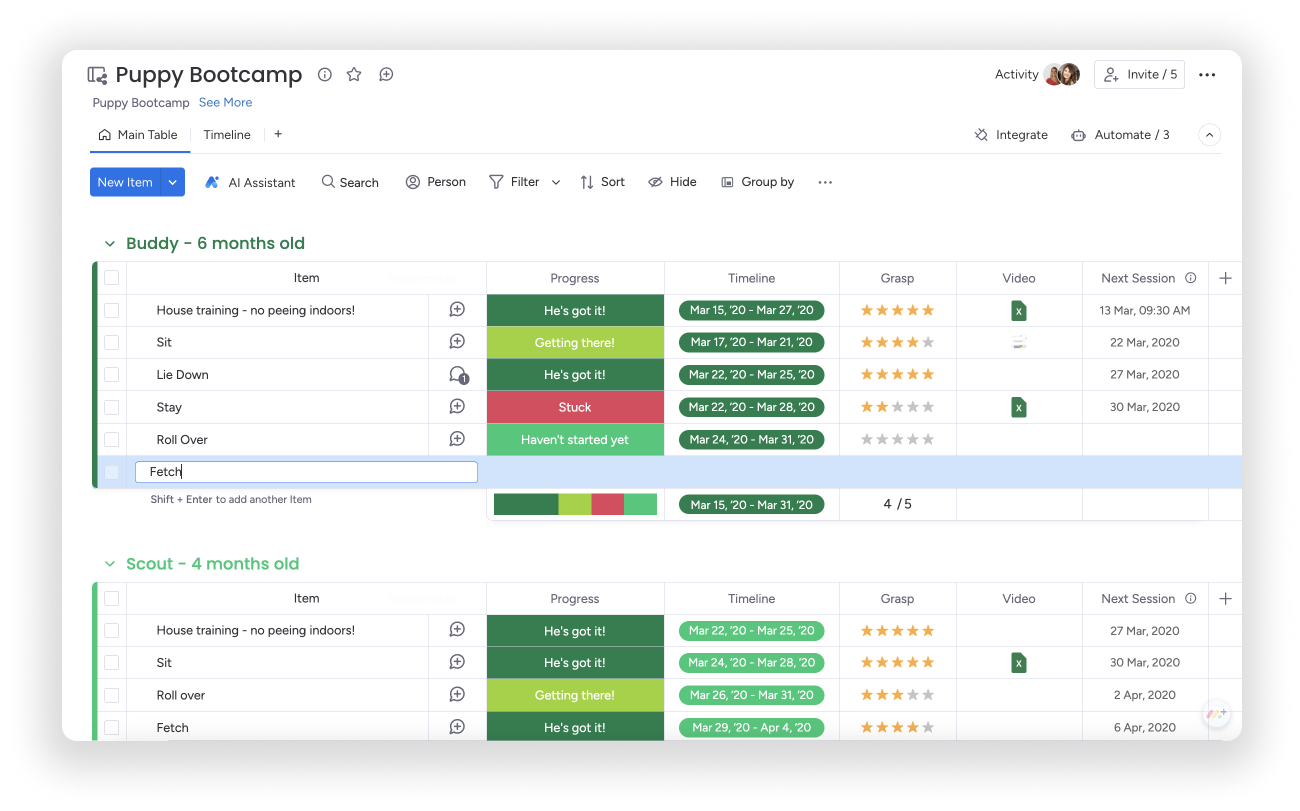
Task: Switch to Main Table tab
Action: pyautogui.click(x=138, y=135)
